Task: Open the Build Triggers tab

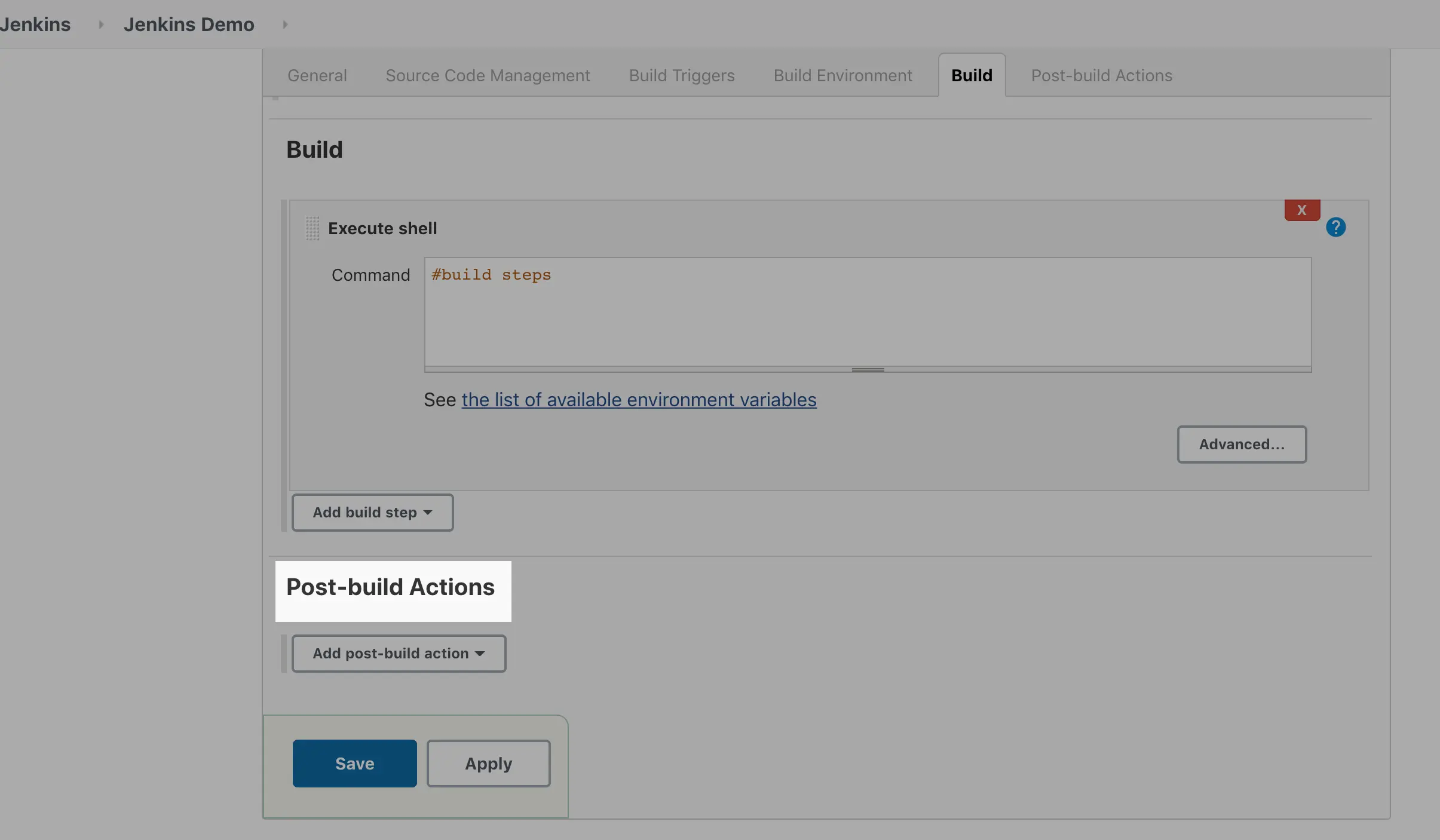Action: pyautogui.click(x=681, y=76)
